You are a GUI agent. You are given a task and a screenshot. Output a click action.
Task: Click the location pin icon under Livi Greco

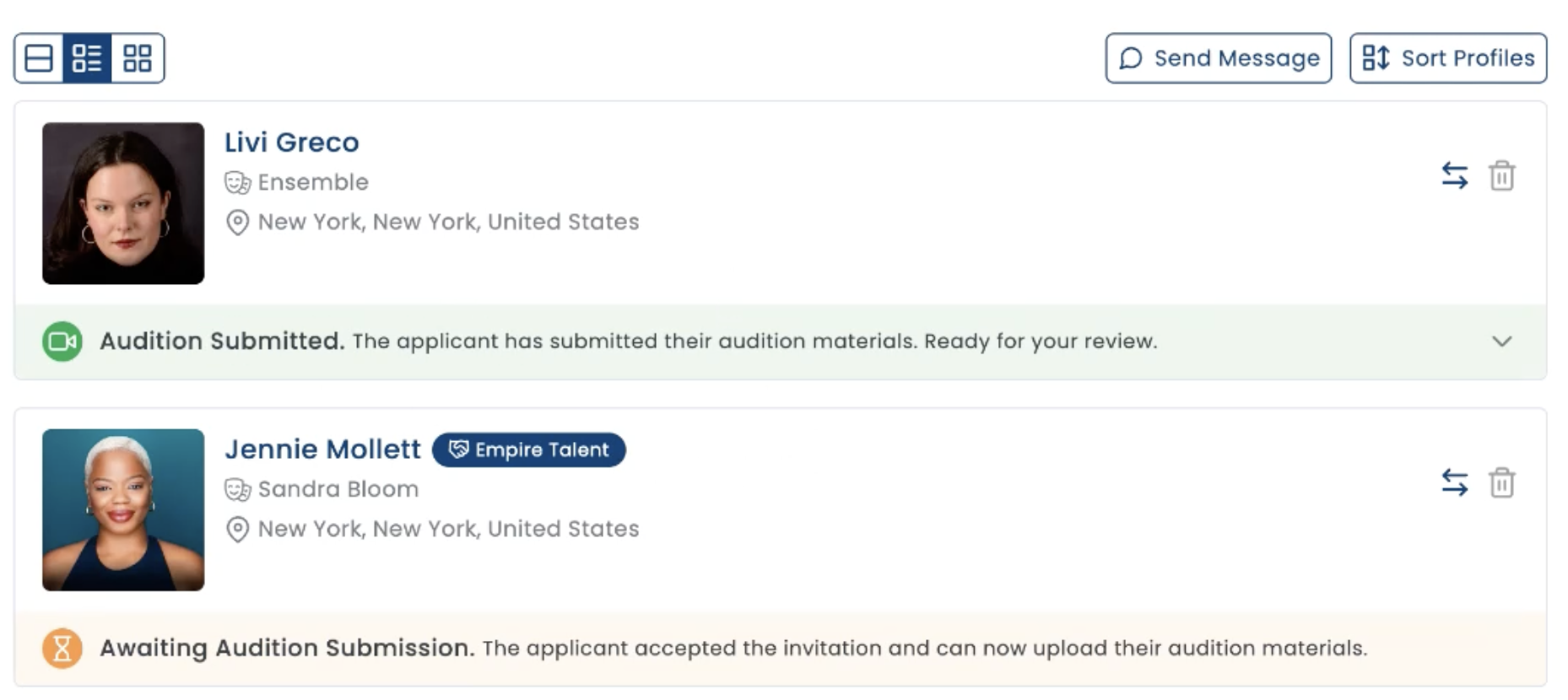238,223
